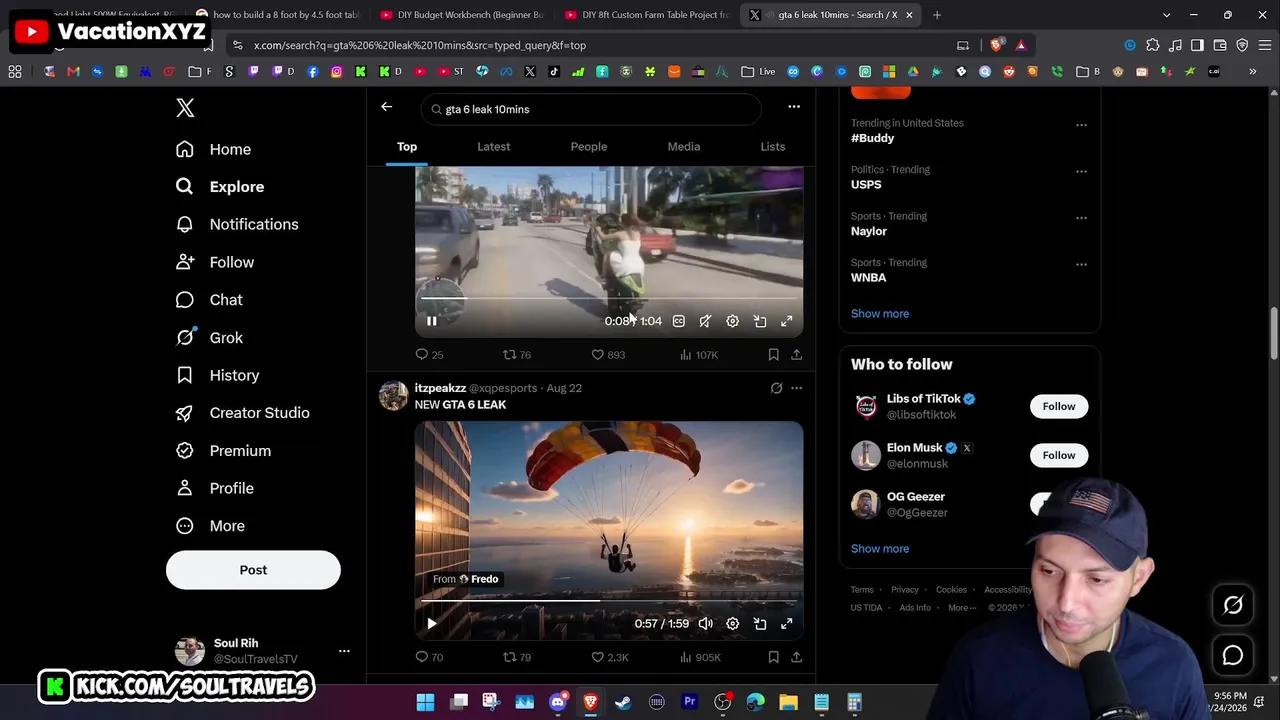Viewport: 1280px width, 720px height.
Task: Open settings gear on the parachute video
Action: pos(732,624)
